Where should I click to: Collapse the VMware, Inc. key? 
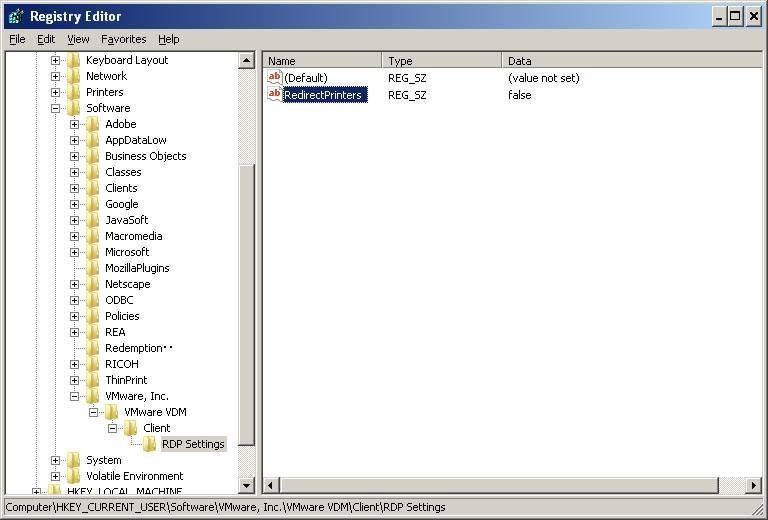coord(74,396)
